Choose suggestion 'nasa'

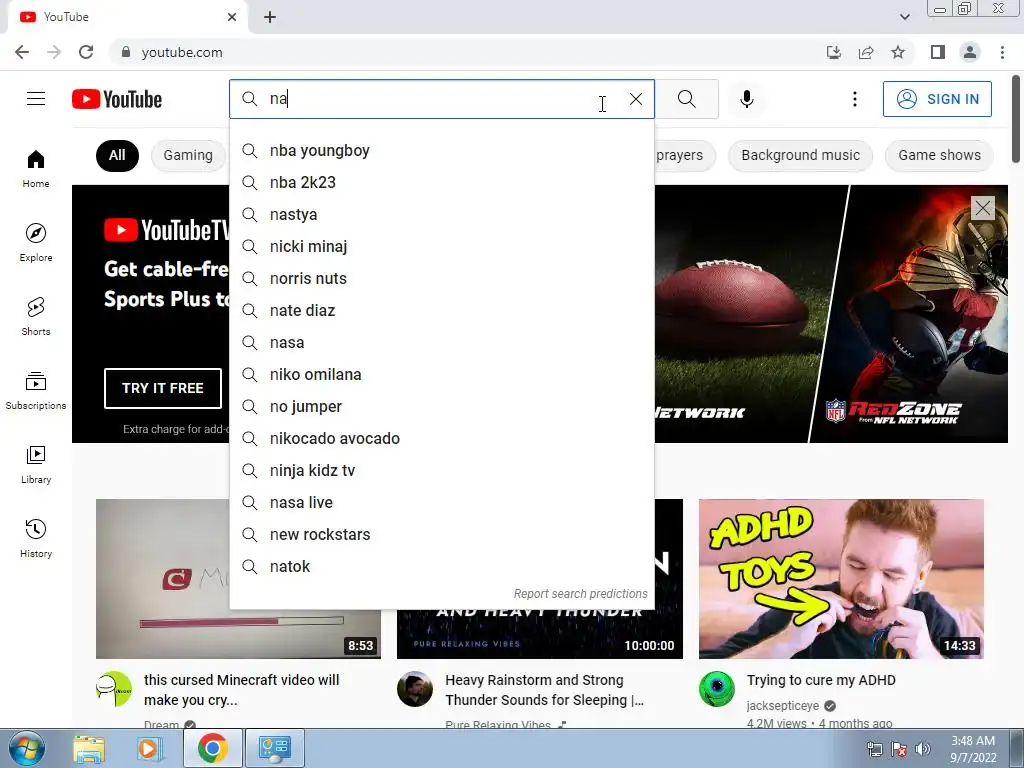point(442,343)
